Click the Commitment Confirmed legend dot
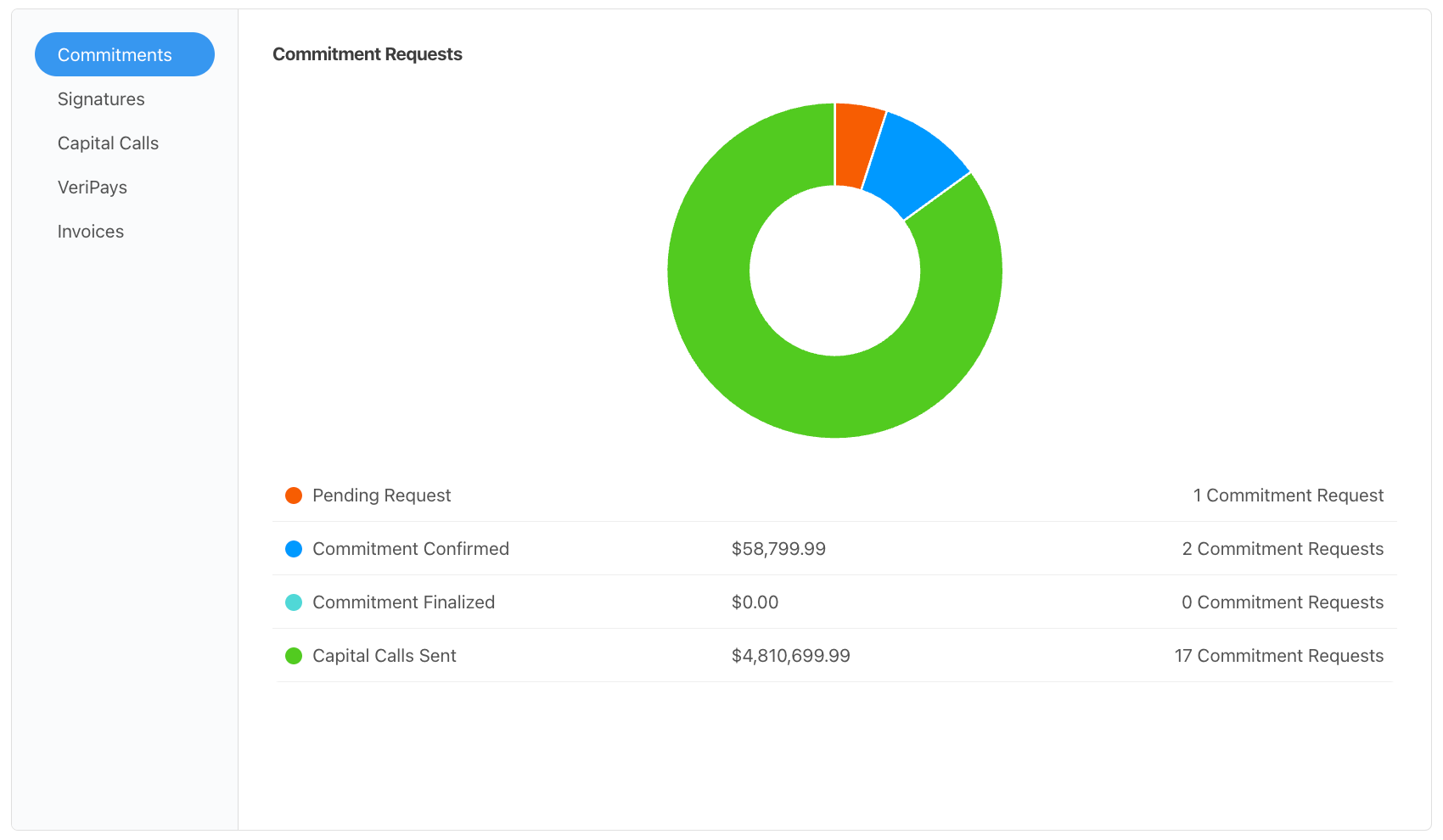Viewport: 1443px width, 840px height. pos(293,549)
